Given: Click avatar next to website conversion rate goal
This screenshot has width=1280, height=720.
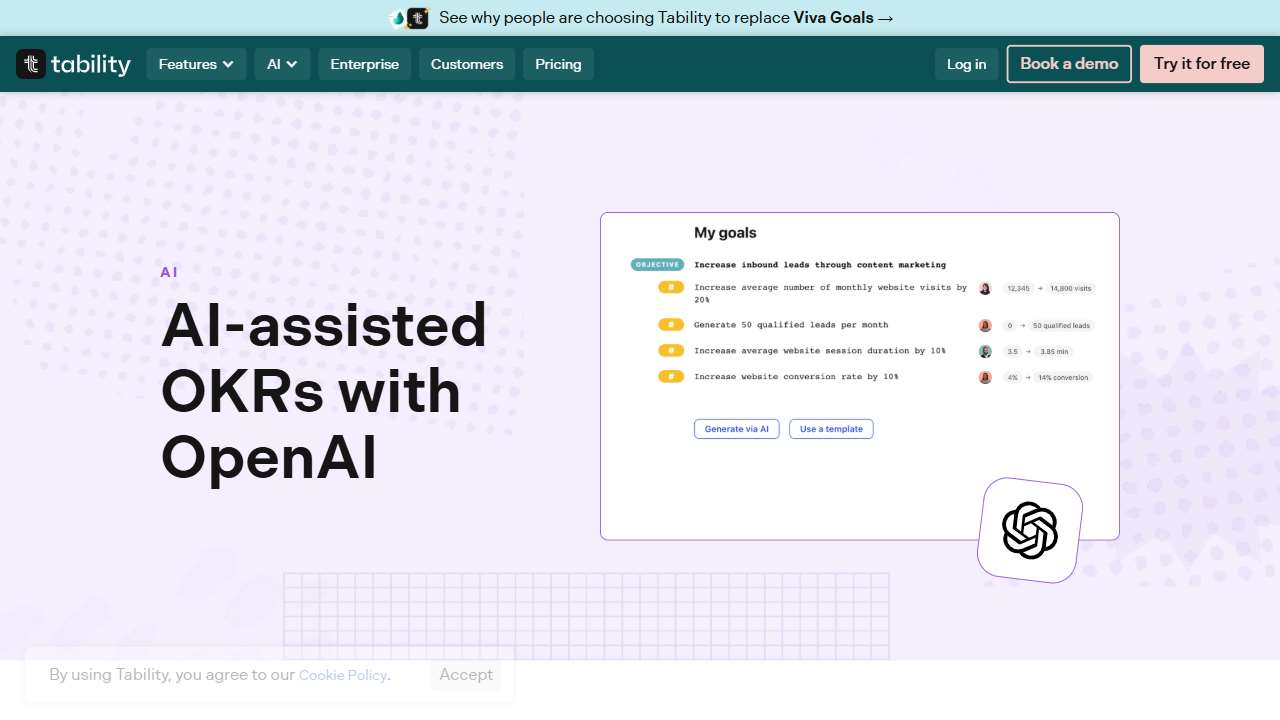Looking at the screenshot, I should tap(985, 377).
